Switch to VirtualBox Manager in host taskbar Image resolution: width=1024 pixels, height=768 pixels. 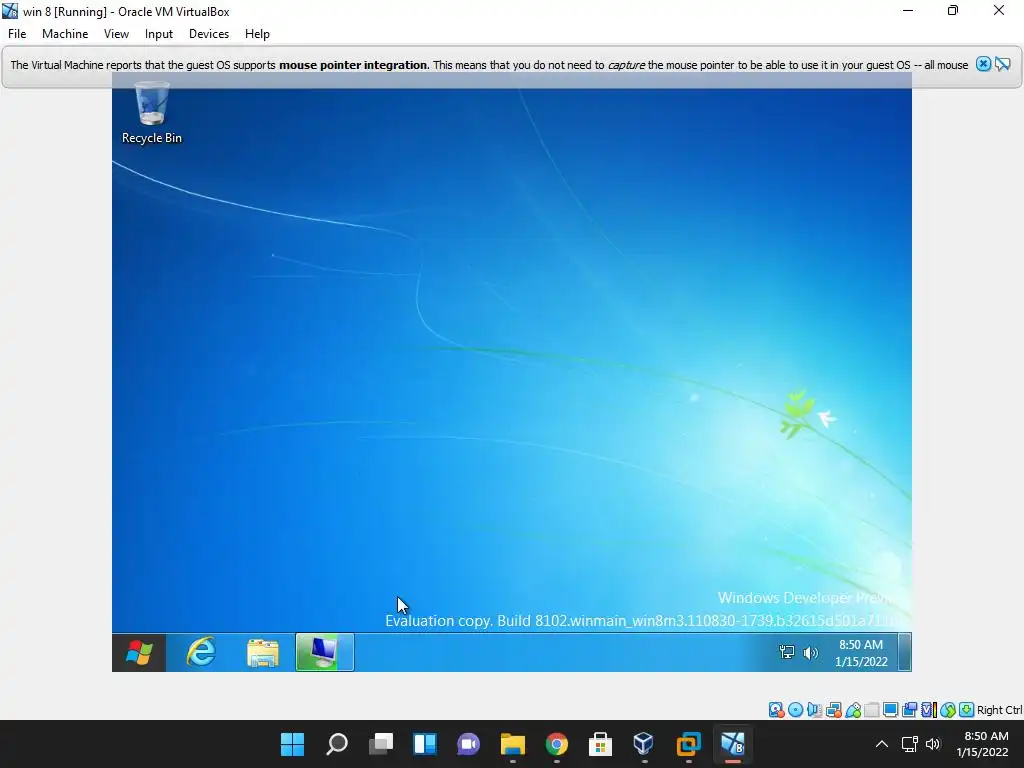[x=644, y=744]
